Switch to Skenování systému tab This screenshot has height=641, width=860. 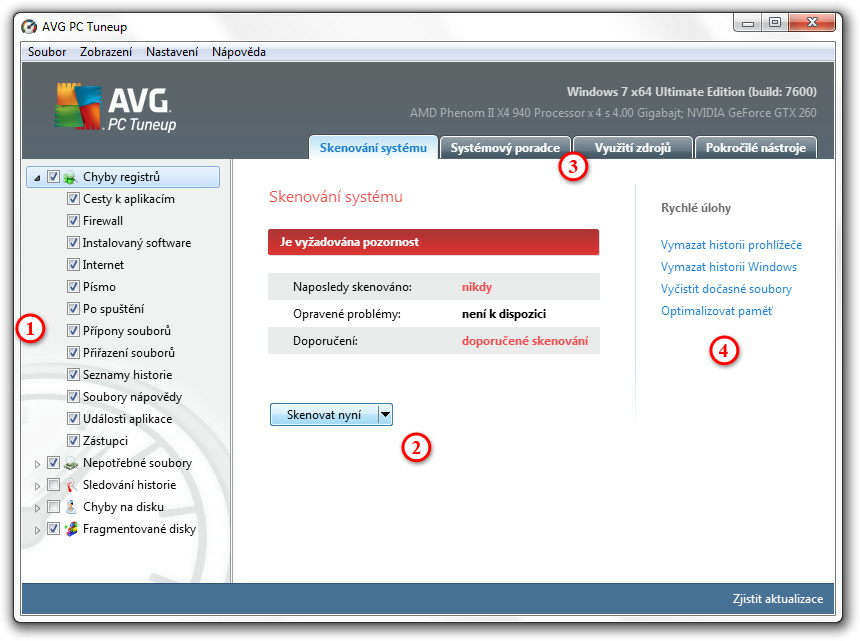pos(373,148)
